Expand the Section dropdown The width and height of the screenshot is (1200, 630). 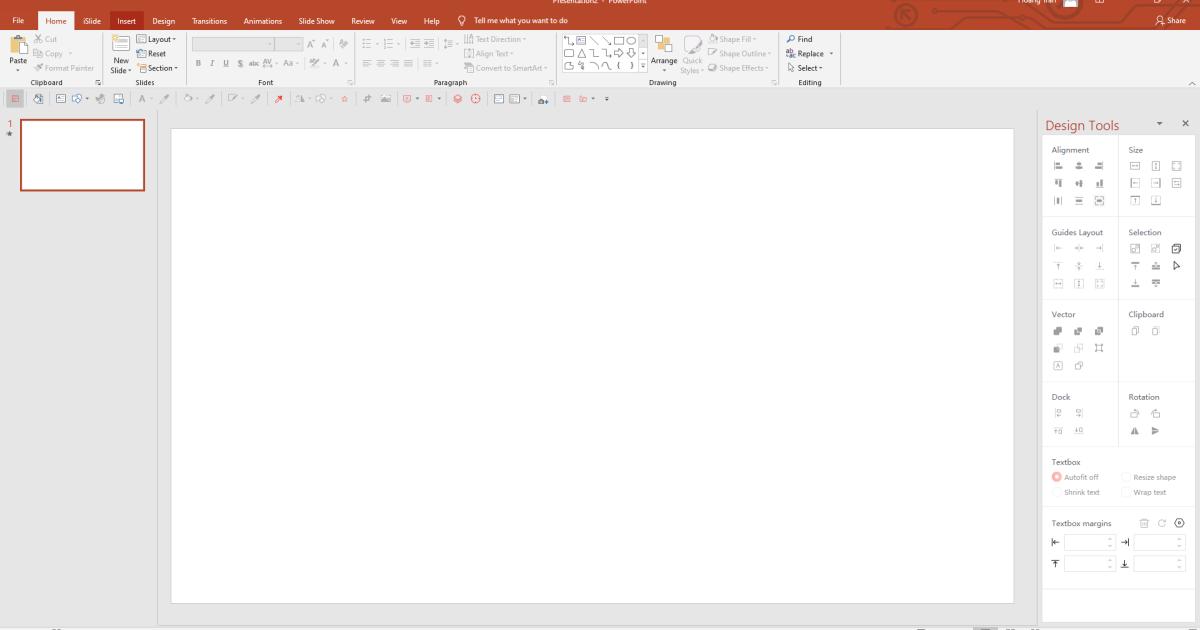pyautogui.click(x=160, y=68)
